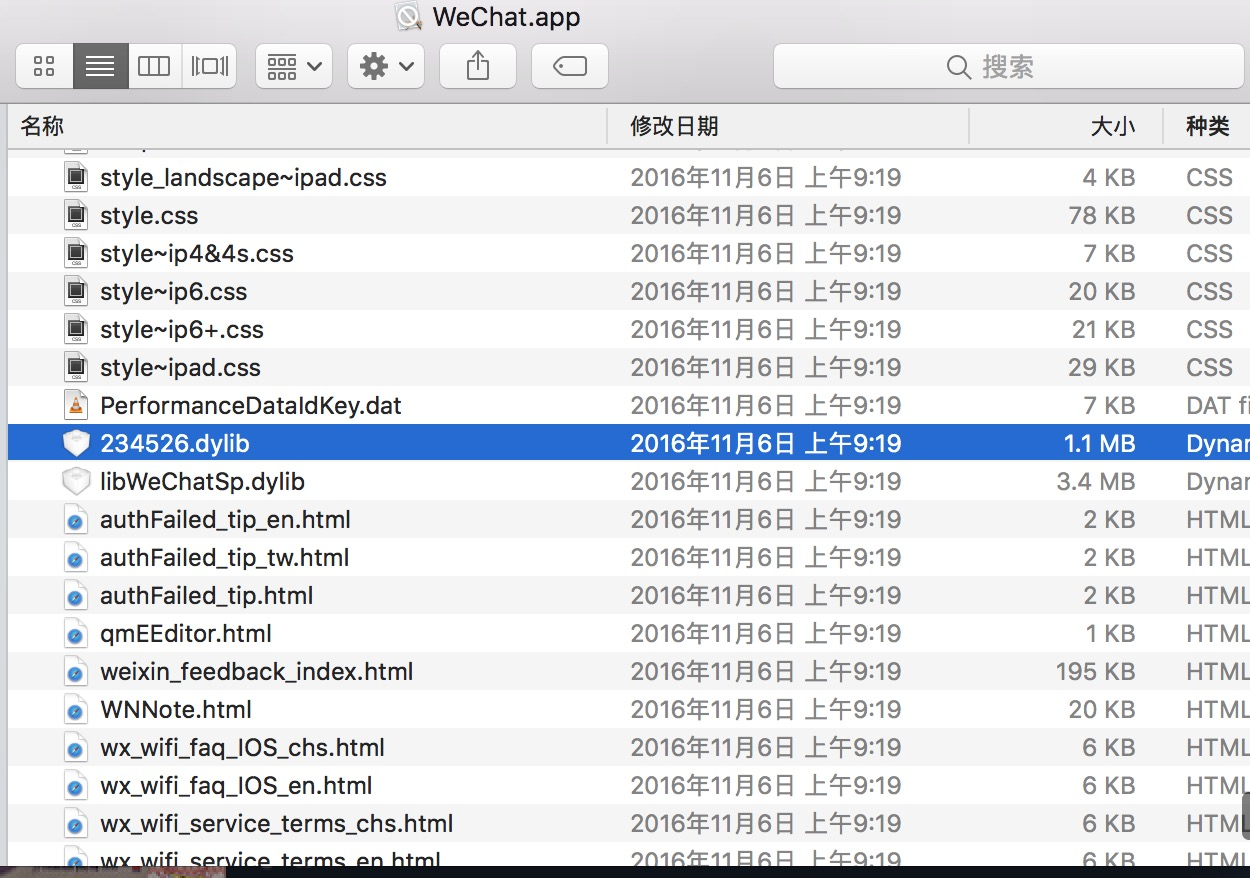The width and height of the screenshot is (1250, 878).
Task: Click VLC cone icon of PerformanceDataIdKey.dat
Action: [76, 405]
